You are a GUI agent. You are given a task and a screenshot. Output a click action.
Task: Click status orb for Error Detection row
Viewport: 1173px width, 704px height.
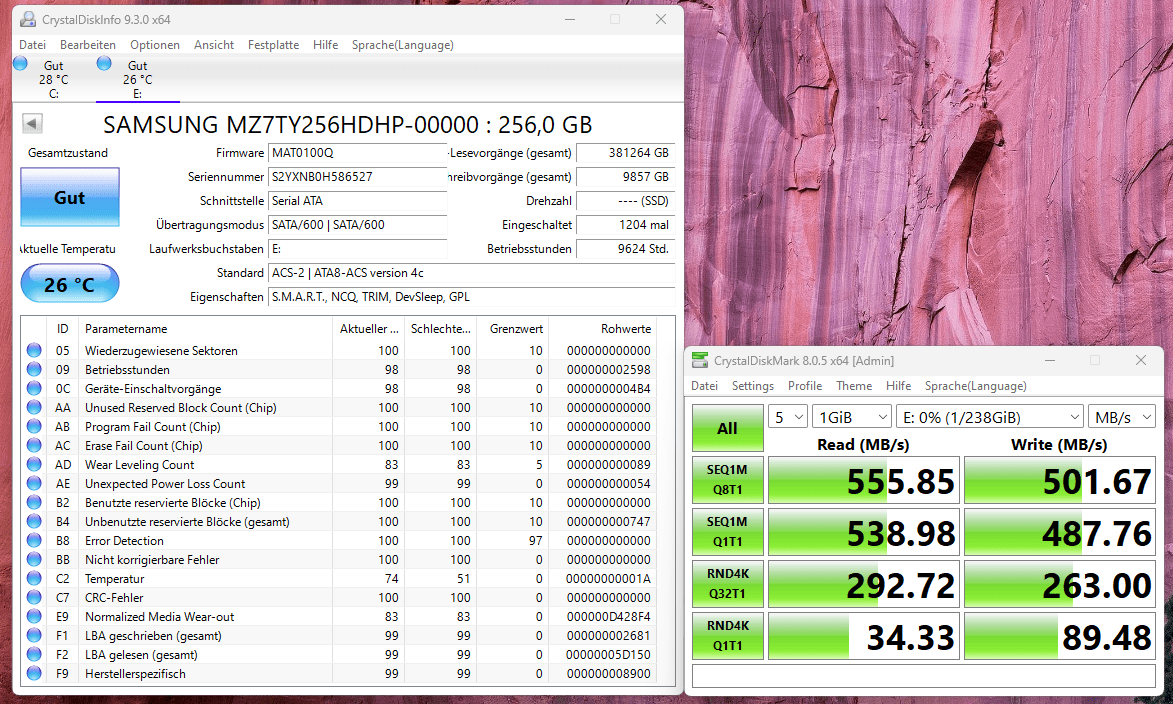tap(34, 540)
